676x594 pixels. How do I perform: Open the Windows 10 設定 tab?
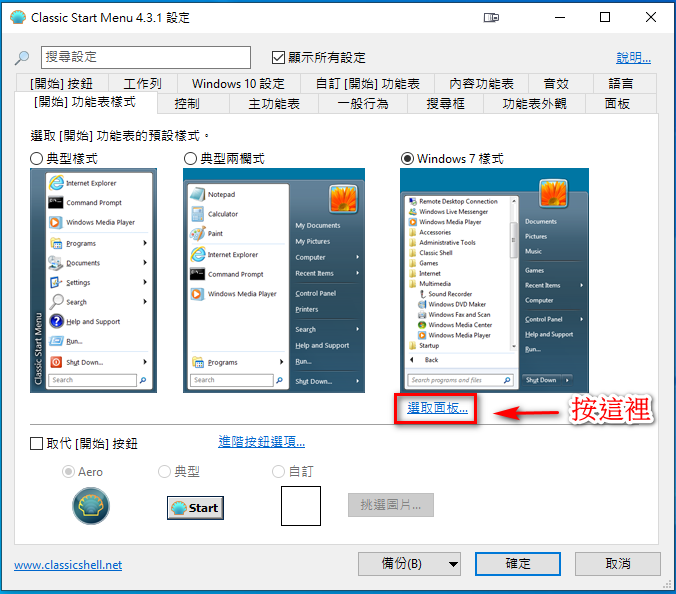click(238, 84)
